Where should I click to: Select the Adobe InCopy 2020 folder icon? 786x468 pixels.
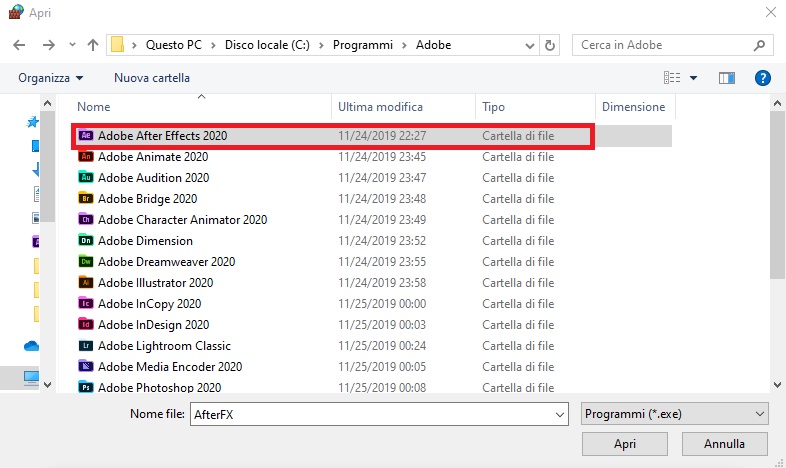point(86,304)
